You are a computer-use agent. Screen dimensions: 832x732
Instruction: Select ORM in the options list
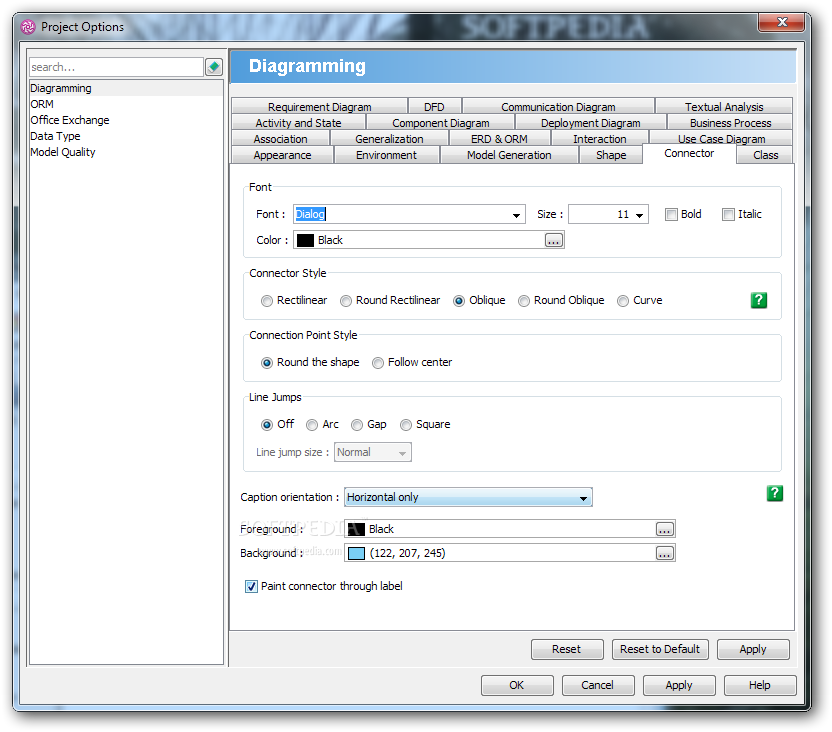[126, 104]
